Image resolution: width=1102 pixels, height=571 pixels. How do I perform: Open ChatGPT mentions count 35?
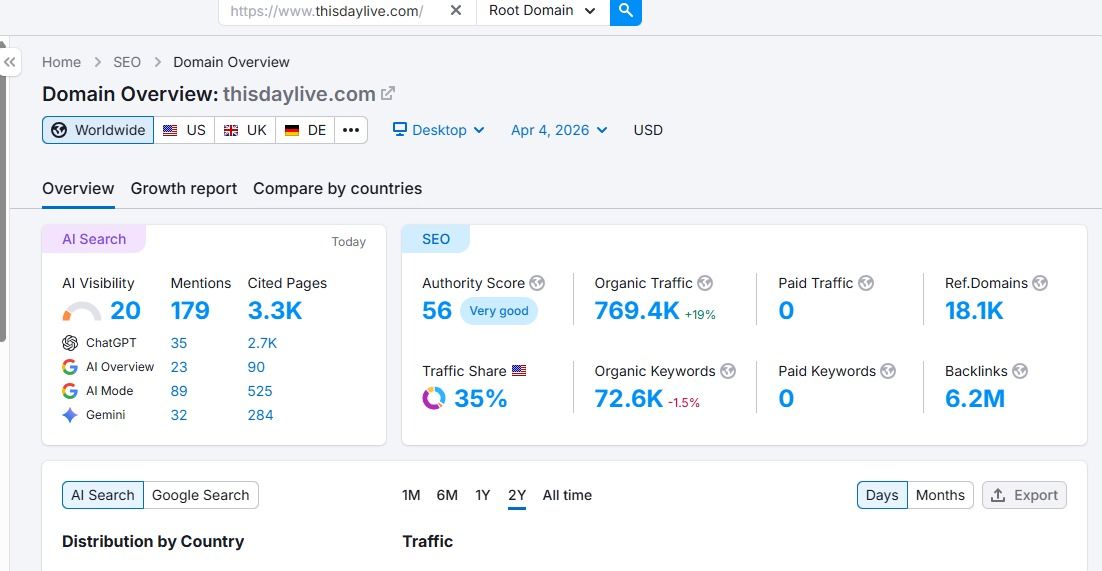pyautogui.click(x=179, y=343)
